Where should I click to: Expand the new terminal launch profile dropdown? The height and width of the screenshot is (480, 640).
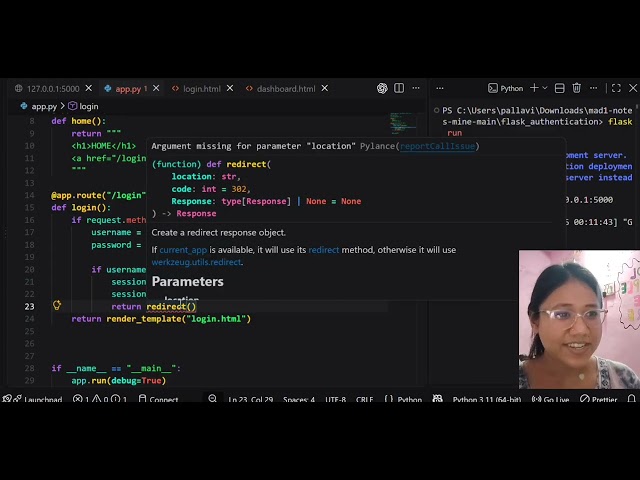545,88
